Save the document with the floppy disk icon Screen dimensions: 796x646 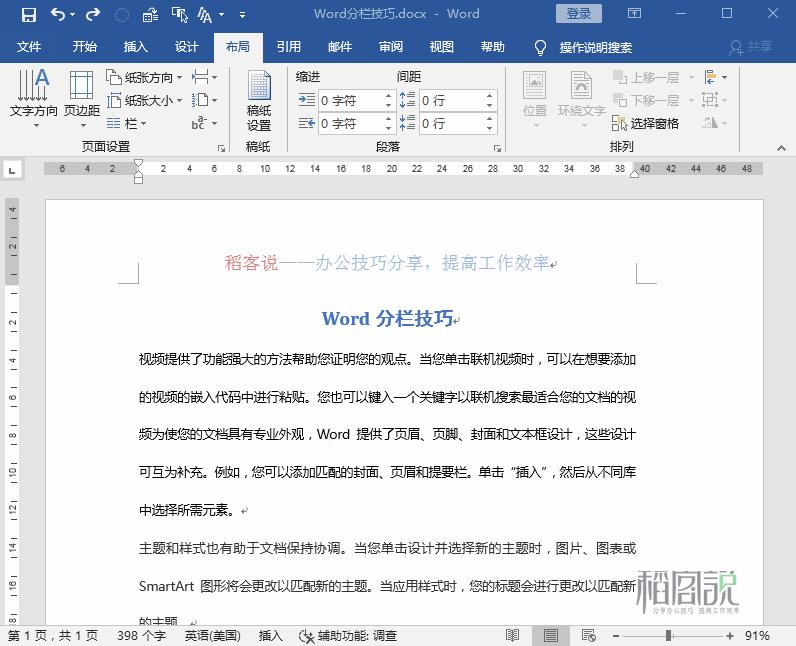[x=28, y=14]
